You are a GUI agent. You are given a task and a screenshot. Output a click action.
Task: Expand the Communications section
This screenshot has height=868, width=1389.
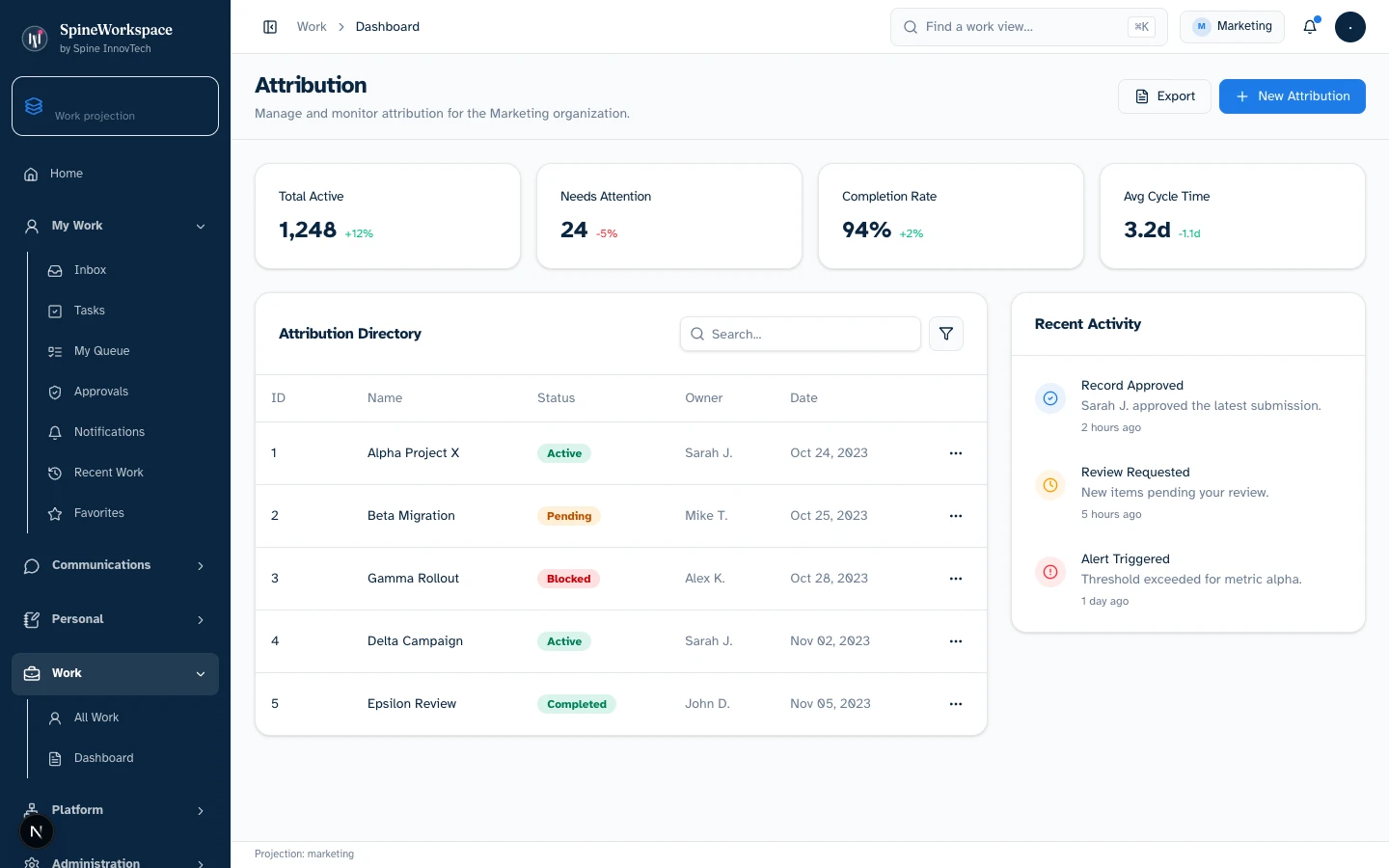pos(115,565)
